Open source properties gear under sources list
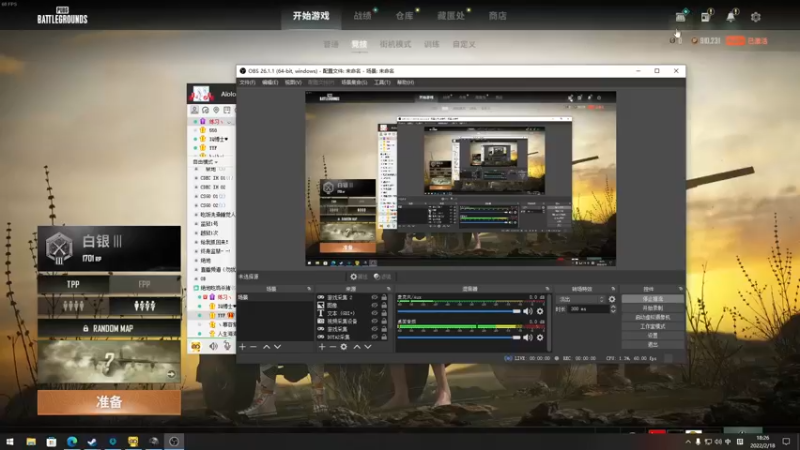The image size is (800, 450). (x=344, y=347)
